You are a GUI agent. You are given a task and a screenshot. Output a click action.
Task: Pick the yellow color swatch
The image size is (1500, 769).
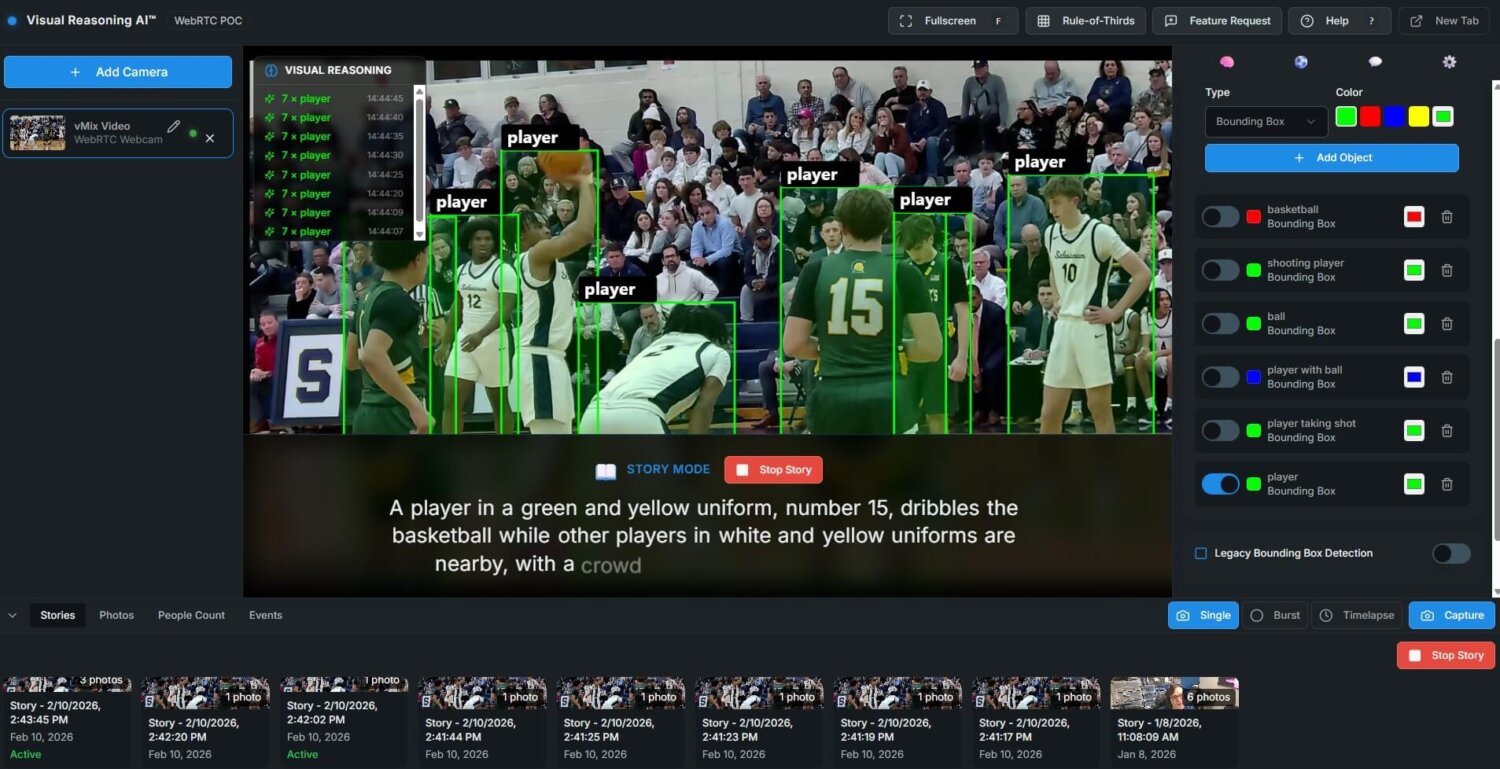click(1418, 117)
